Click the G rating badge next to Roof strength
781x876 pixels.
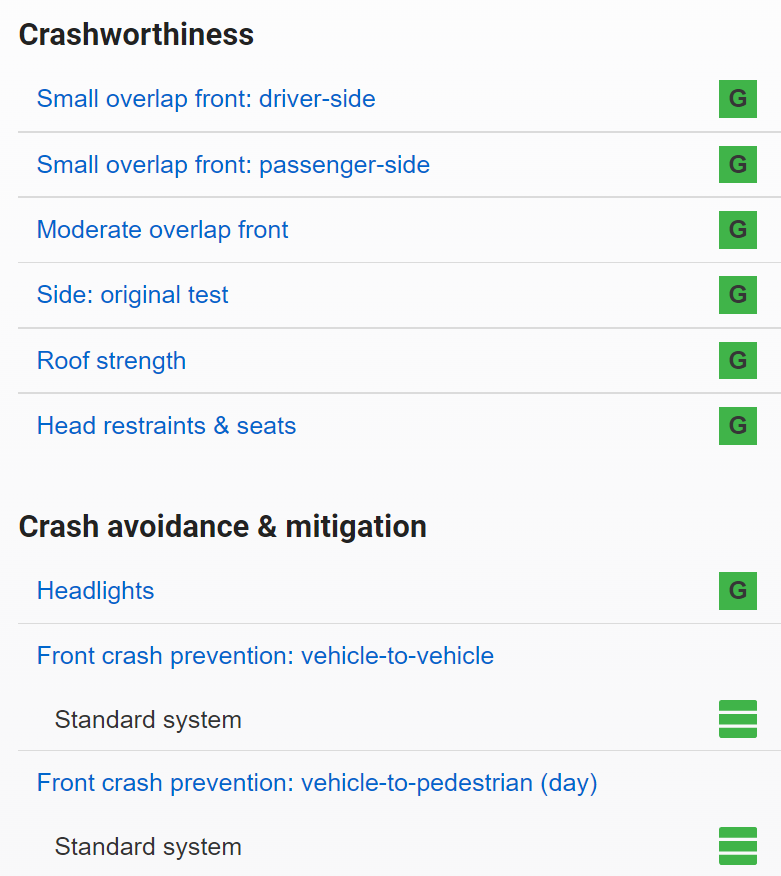pos(738,360)
